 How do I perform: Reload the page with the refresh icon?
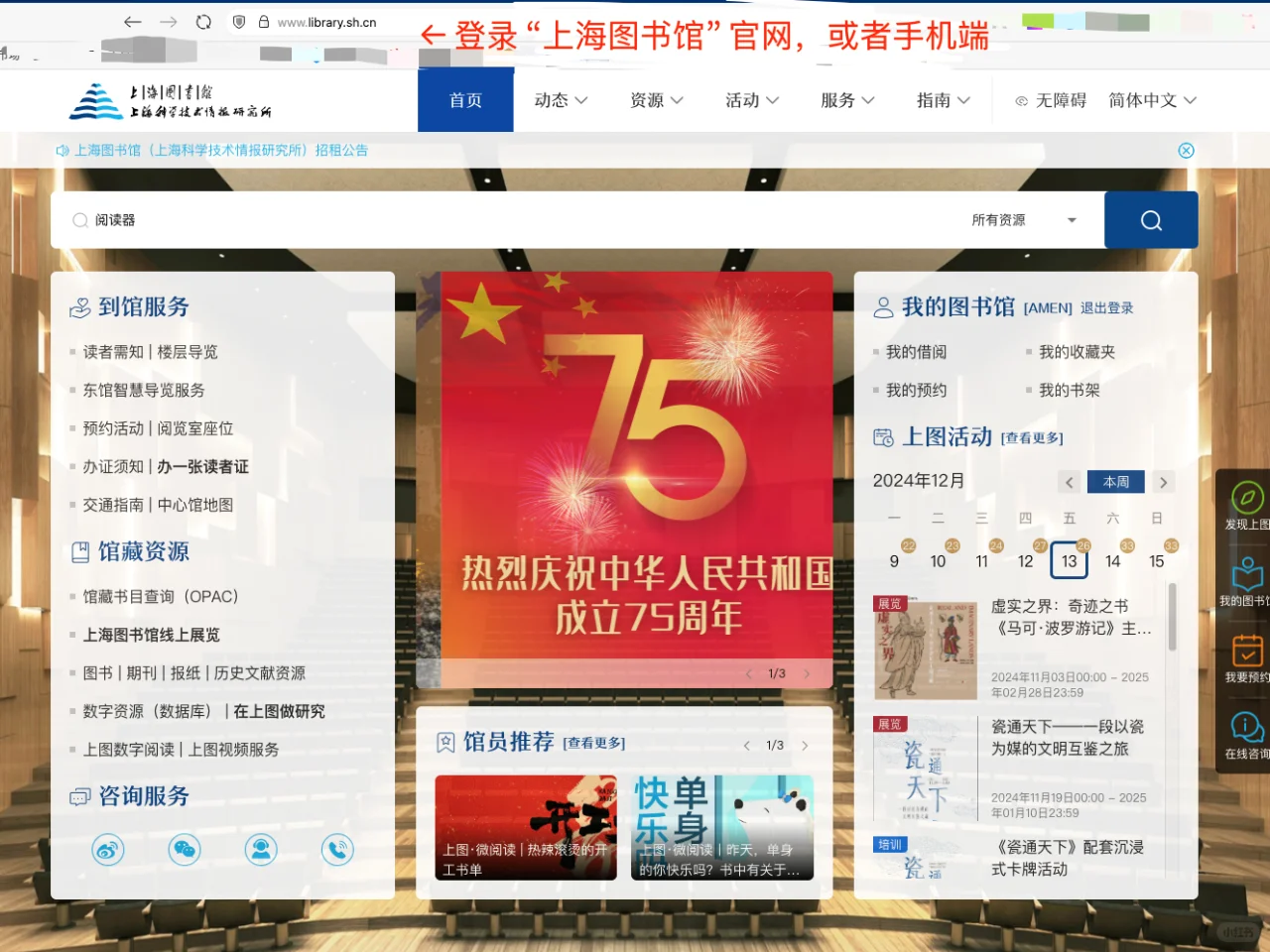point(203,22)
